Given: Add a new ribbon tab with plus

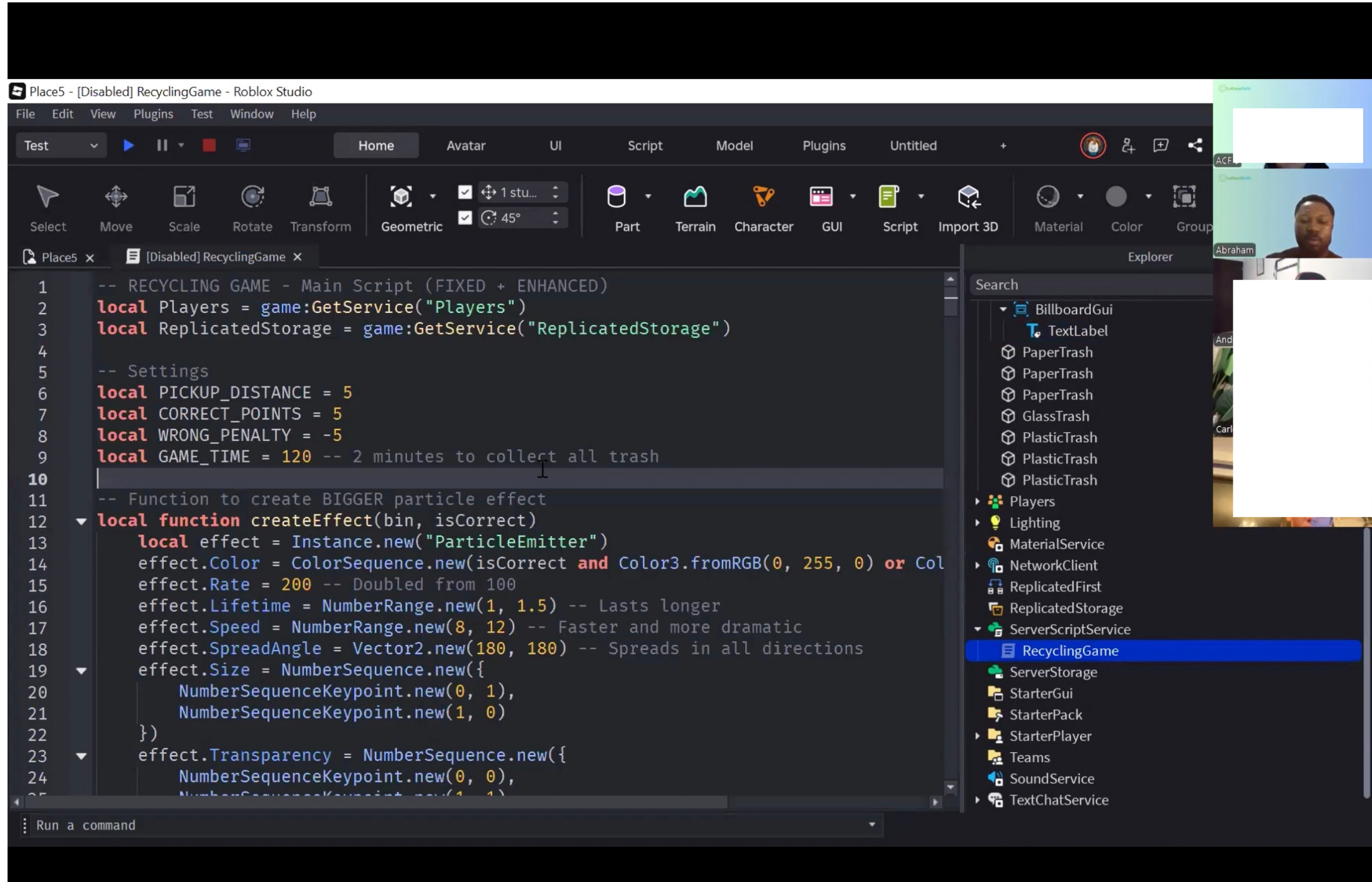Looking at the screenshot, I should coord(1003,145).
